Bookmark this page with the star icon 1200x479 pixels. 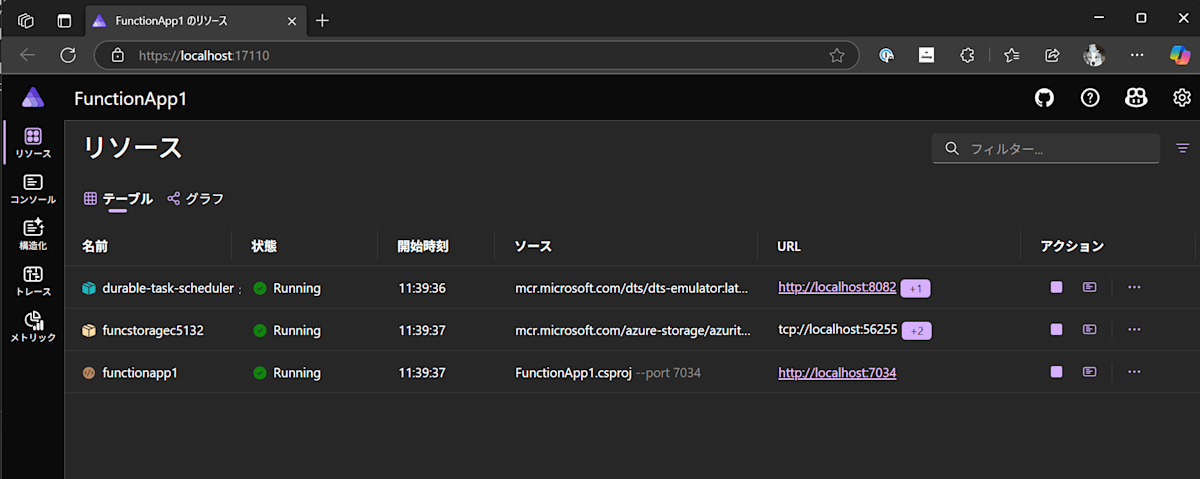[x=837, y=56]
